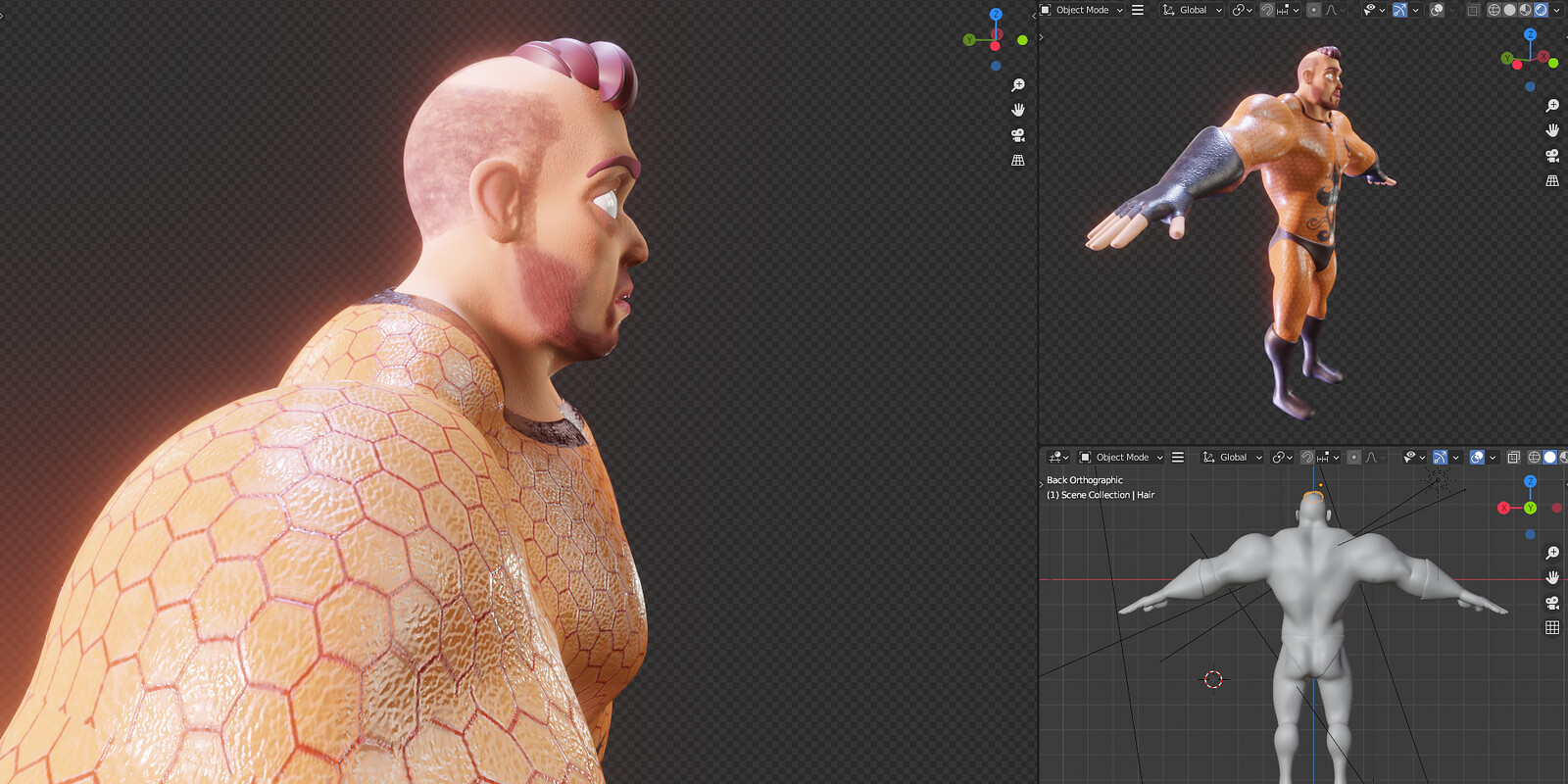This screenshot has height=784, width=1568.
Task: Switch perspective/orthographic grid icon in left viewport
Action: [1018, 160]
